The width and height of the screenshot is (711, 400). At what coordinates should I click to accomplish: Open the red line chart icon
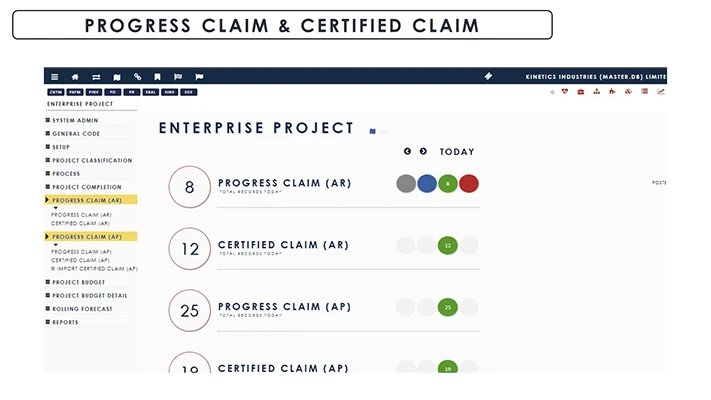click(660, 92)
